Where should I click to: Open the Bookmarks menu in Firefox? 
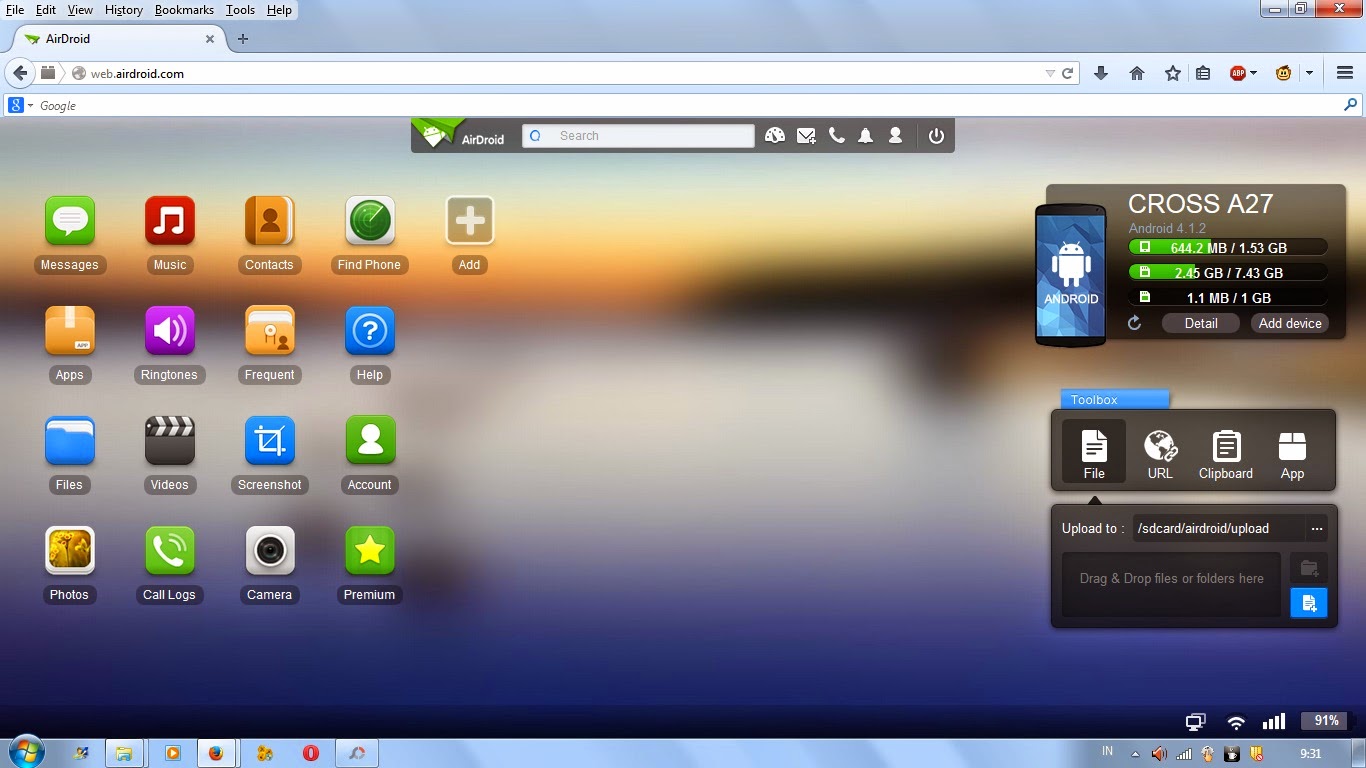coord(184,10)
